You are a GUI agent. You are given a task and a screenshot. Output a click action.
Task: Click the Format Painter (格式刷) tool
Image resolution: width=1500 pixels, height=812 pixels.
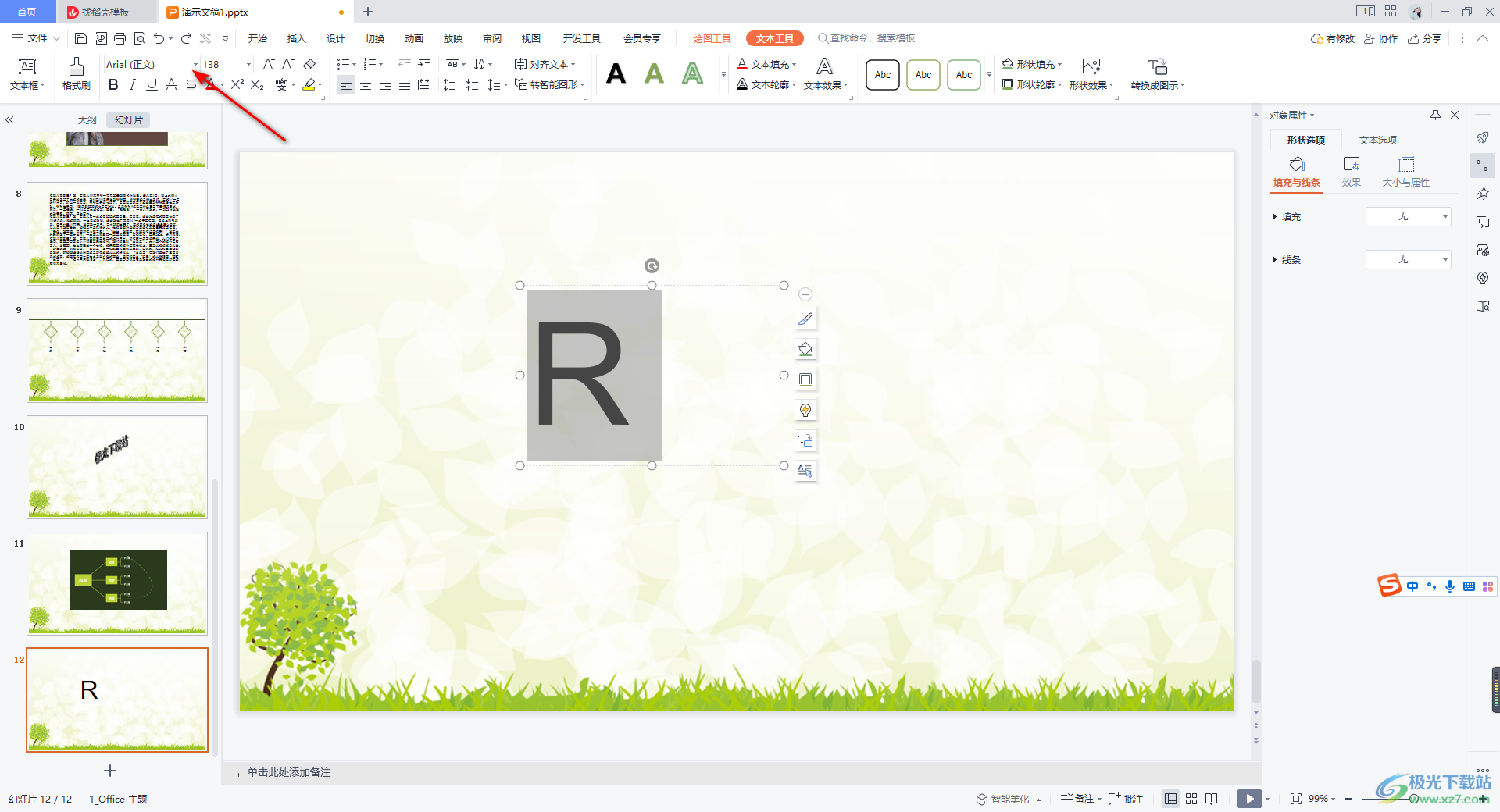click(x=76, y=74)
